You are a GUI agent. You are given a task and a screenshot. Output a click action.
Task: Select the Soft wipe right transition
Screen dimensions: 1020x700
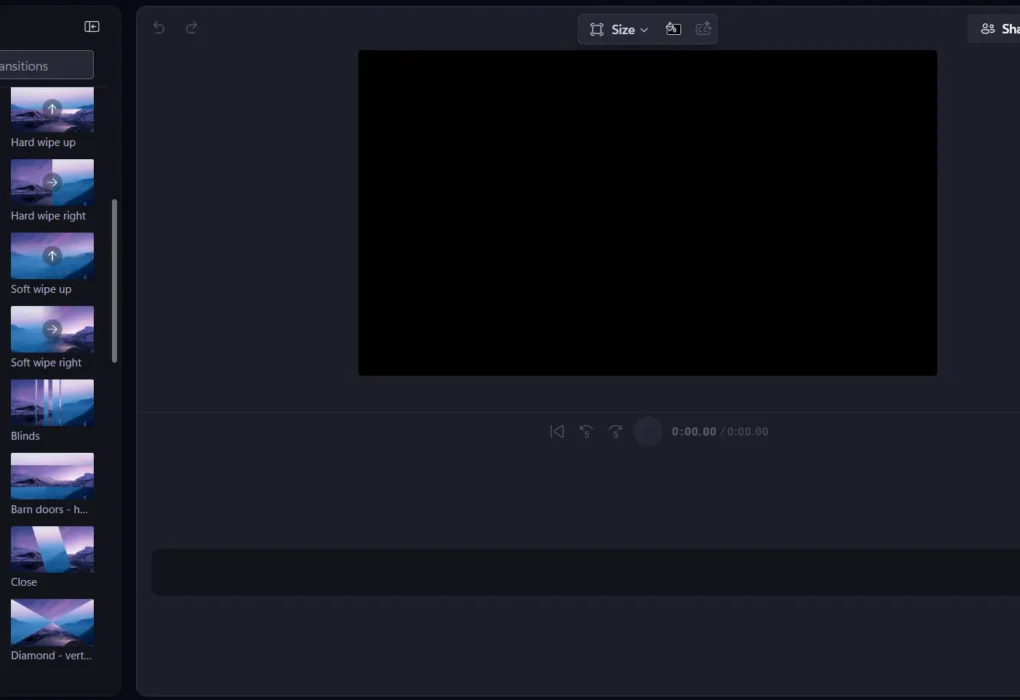tap(52, 329)
